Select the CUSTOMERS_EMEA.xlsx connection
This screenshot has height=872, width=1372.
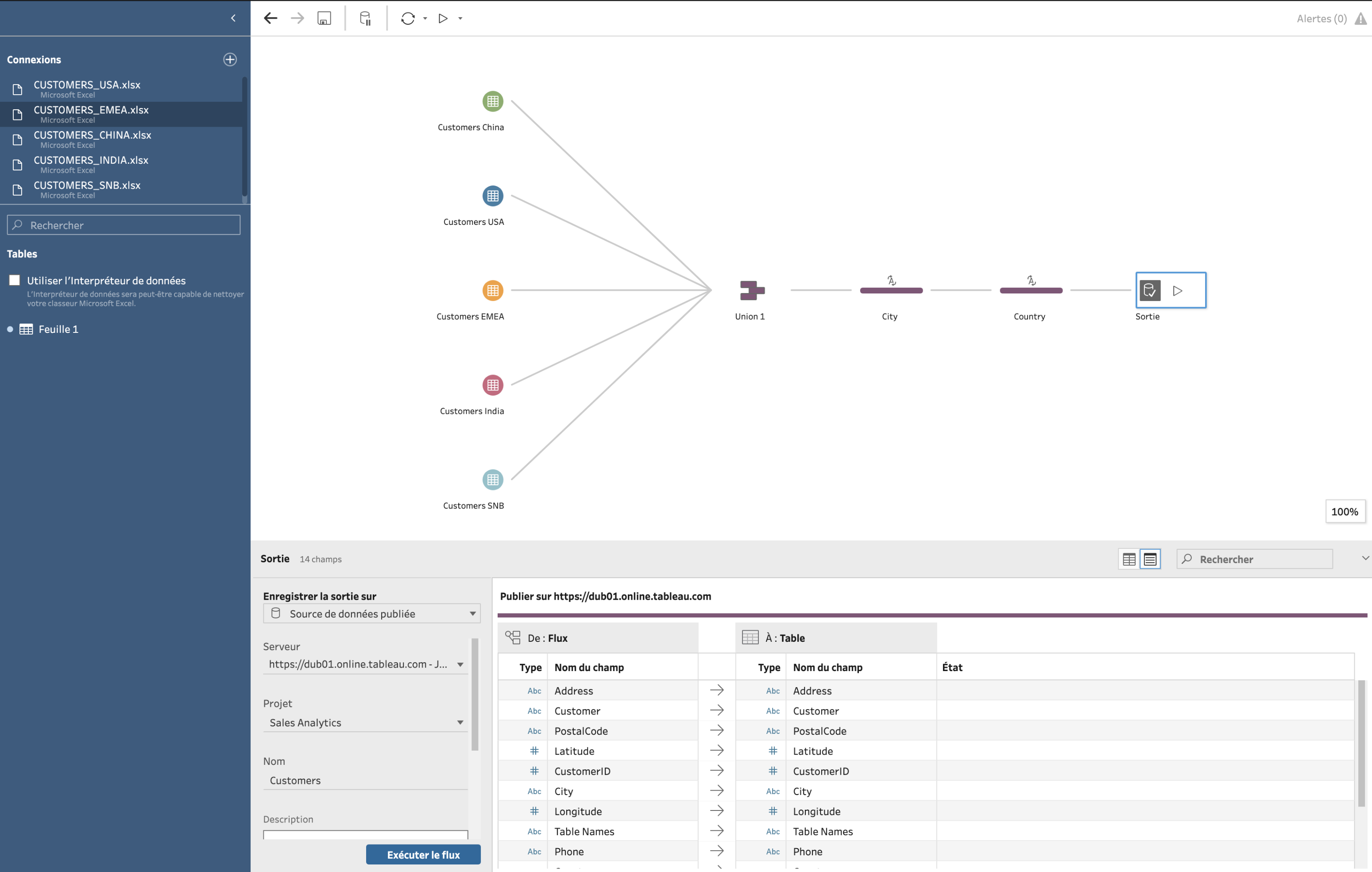pos(121,114)
